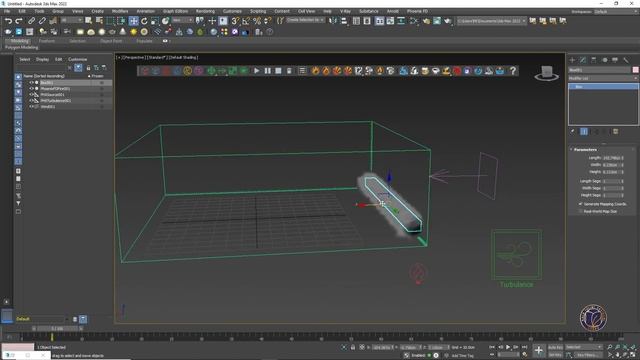Open the layer Default dropdown at bottom left
This screenshot has width=640, height=360.
click(42, 319)
